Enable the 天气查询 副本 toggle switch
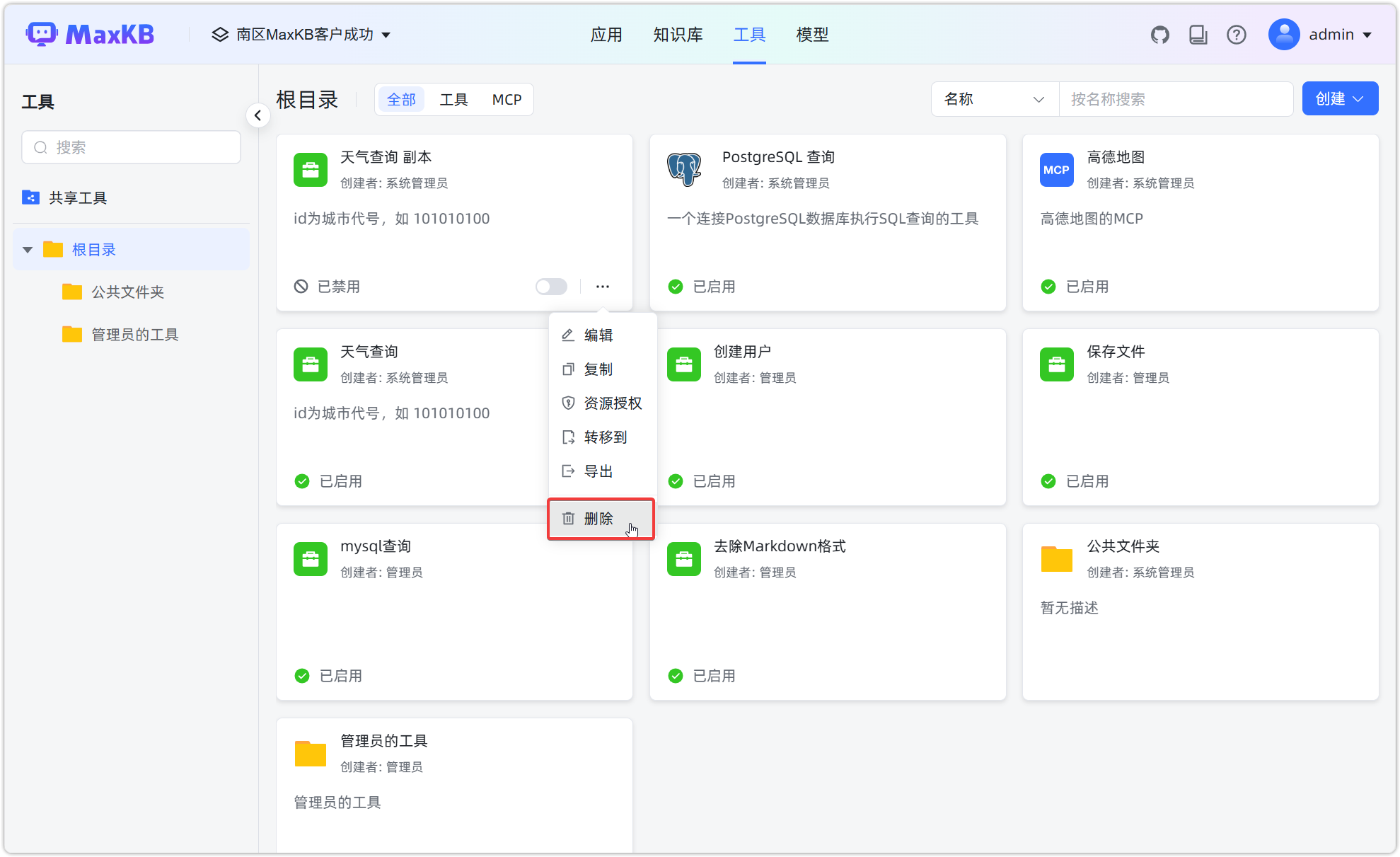Image resolution: width=1400 pixels, height=857 pixels. [x=551, y=287]
